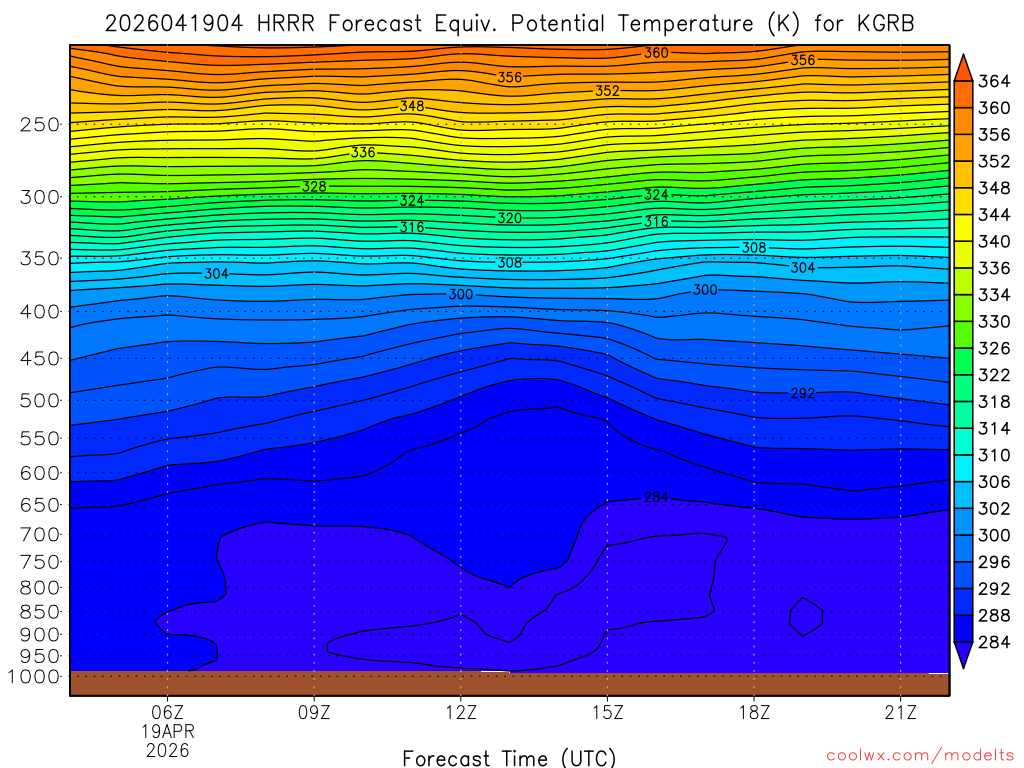Click the 334 value on the color scale

[x=994, y=295]
